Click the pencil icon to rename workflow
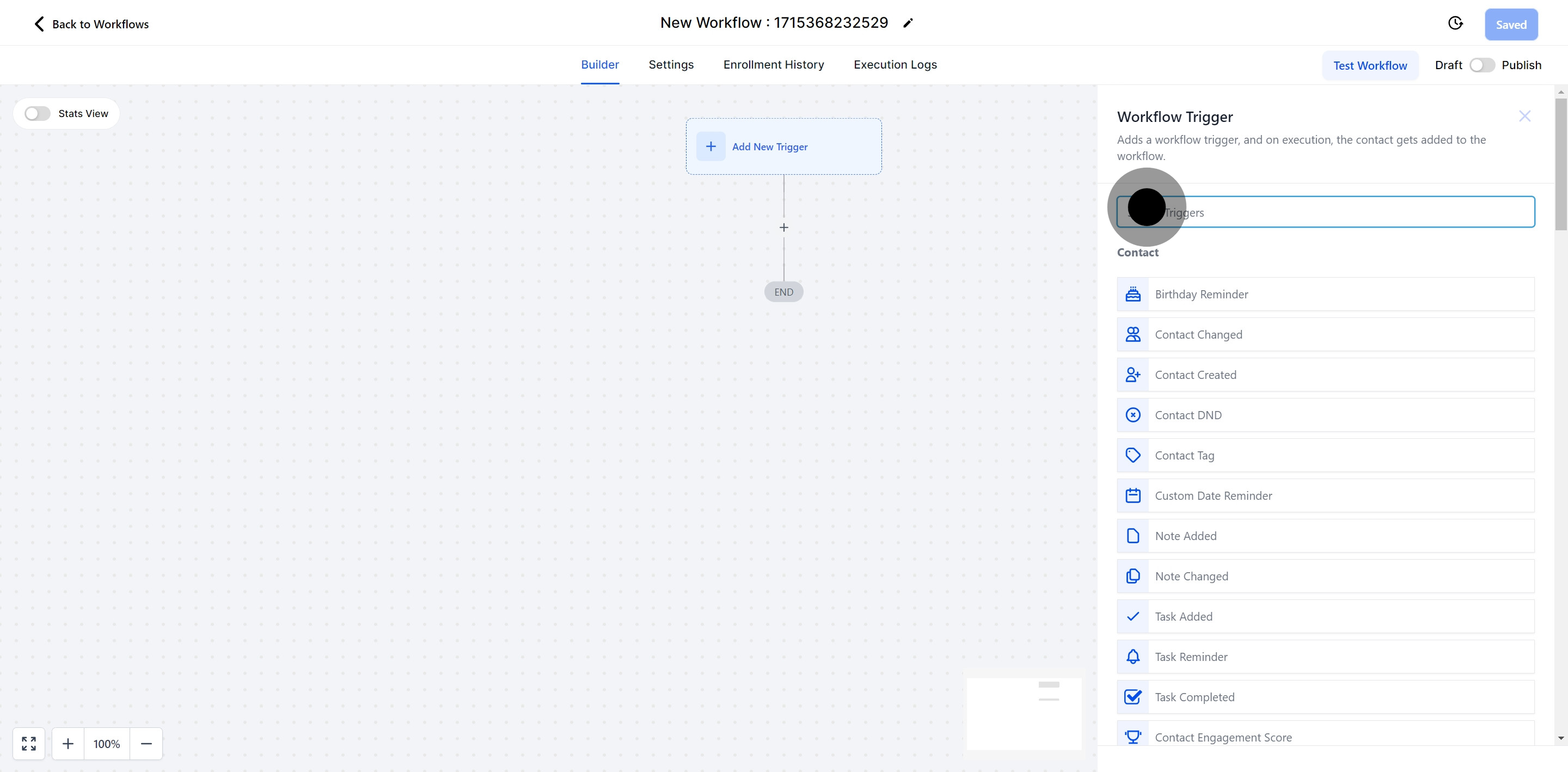This screenshot has width=1568, height=772. (x=908, y=23)
